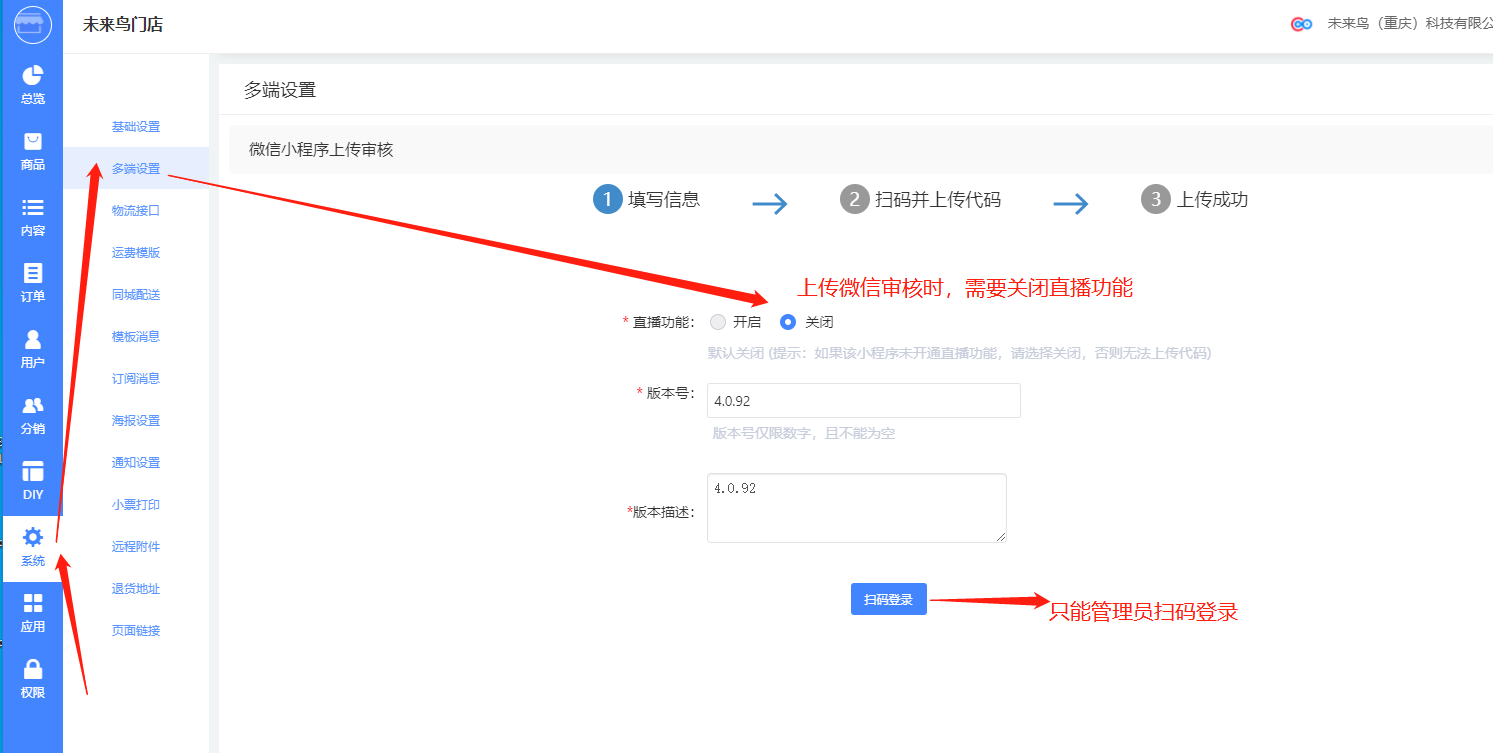Select the 关闭 radio for 直播功能
Viewport: 1493px width, 753px height.
point(788,322)
